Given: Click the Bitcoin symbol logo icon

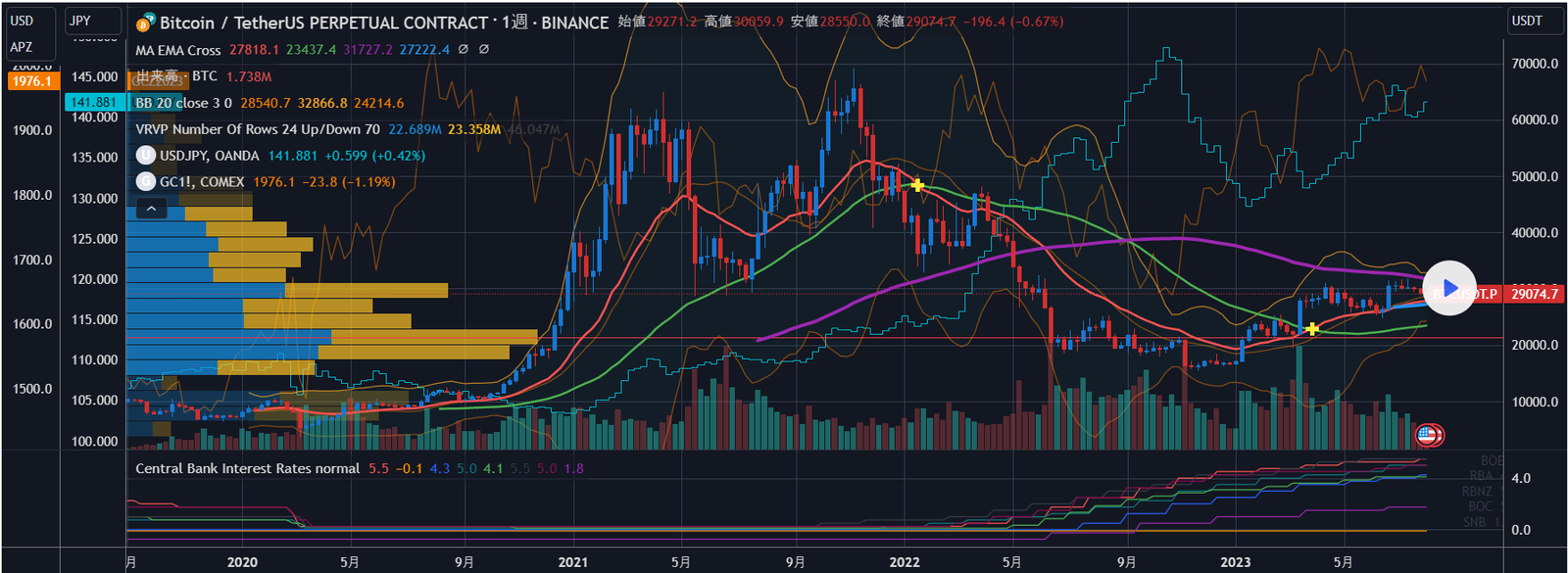Looking at the screenshot, I should tap(146, 23).
